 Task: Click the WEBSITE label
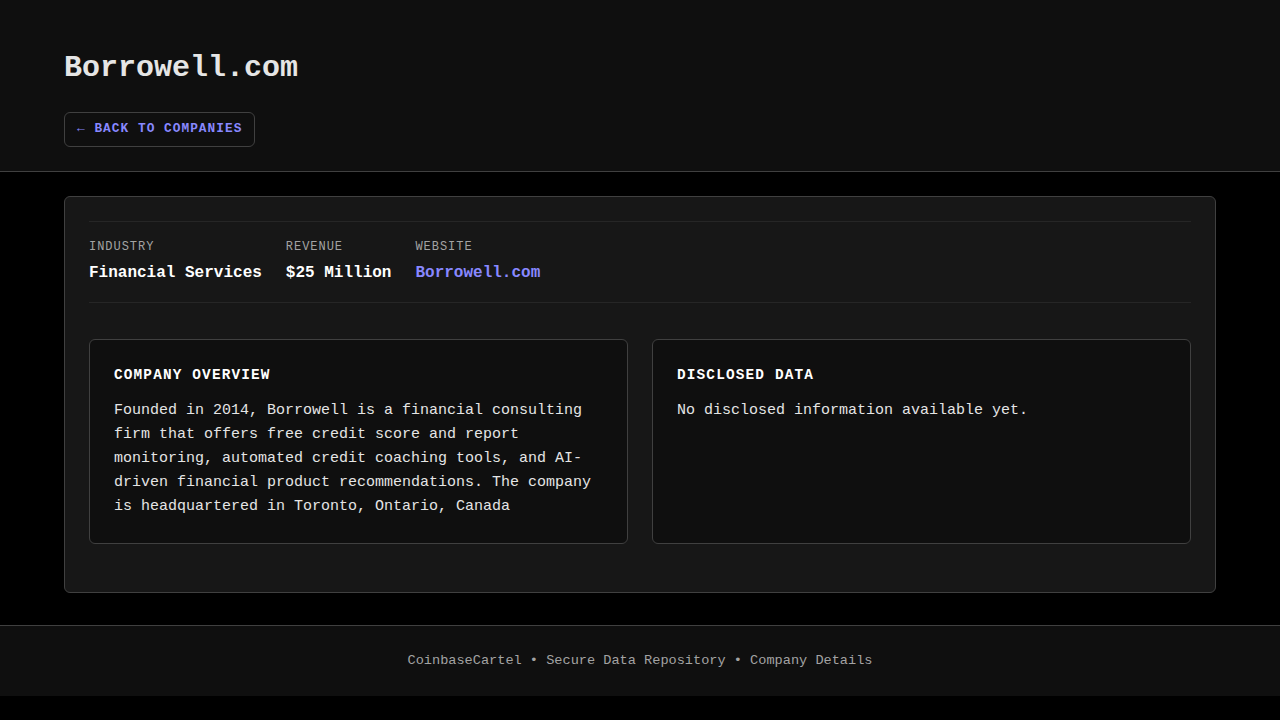point(443,246)
